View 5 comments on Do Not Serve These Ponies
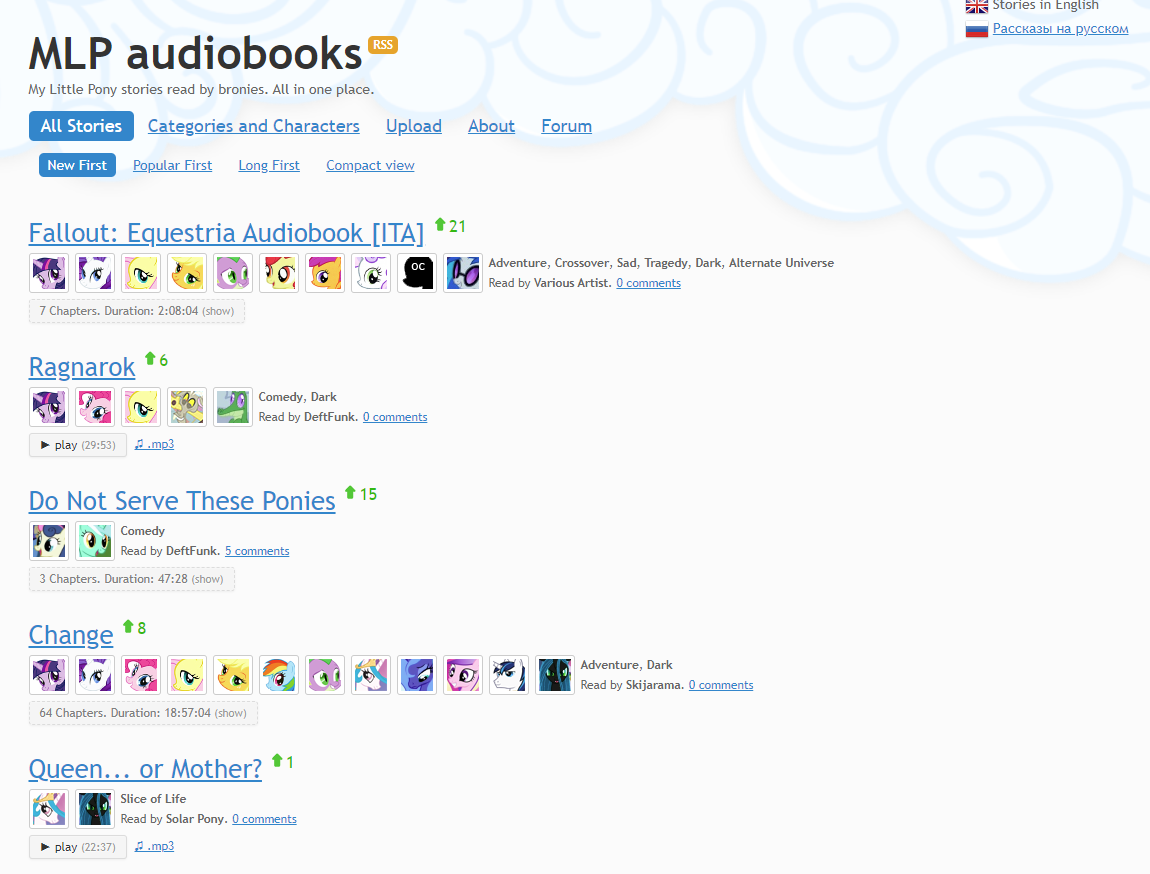Image resolution: width=1150 pixels, height=874 pixels. 257,551
